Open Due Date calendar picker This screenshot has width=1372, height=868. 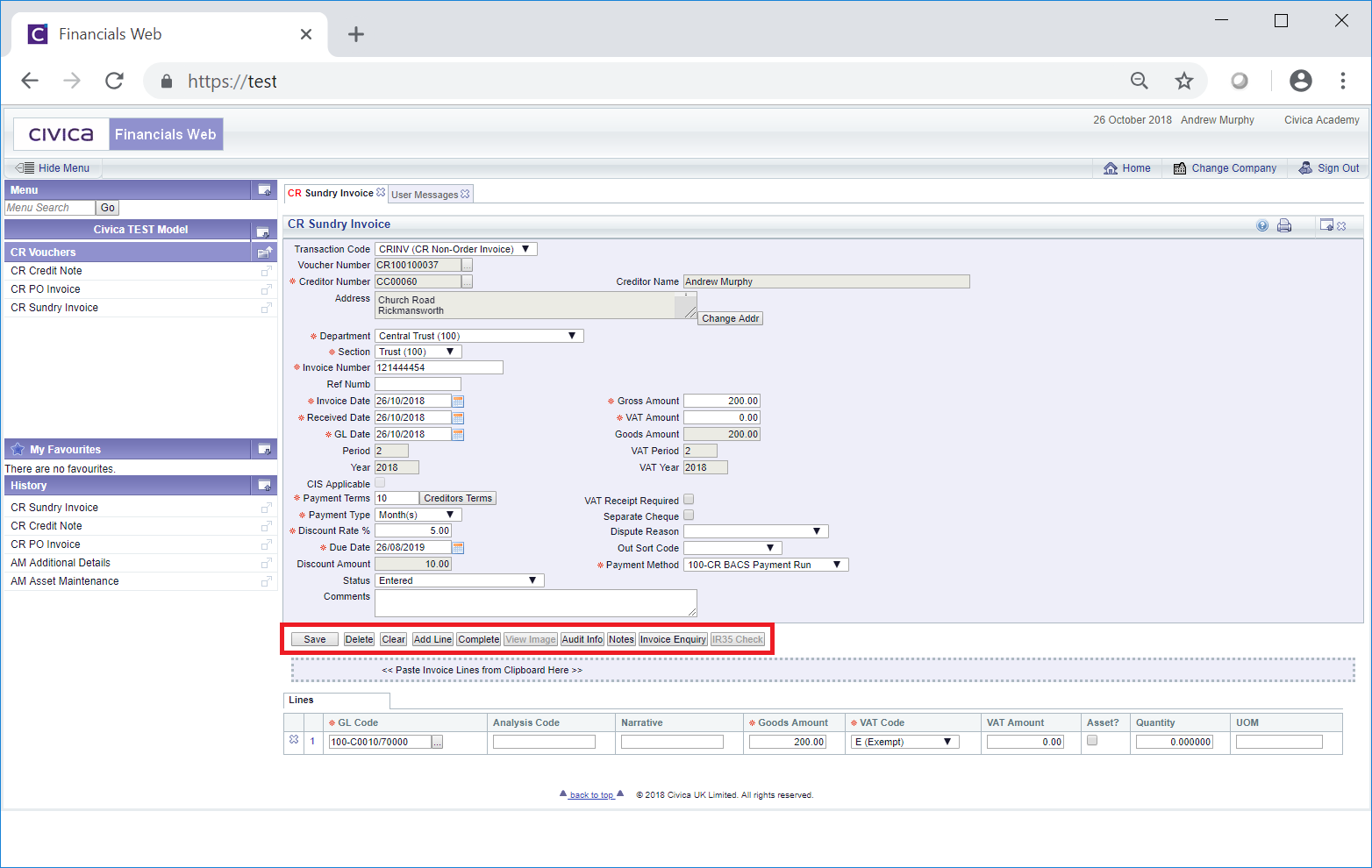pyautogui.click(x=458, y=547)
